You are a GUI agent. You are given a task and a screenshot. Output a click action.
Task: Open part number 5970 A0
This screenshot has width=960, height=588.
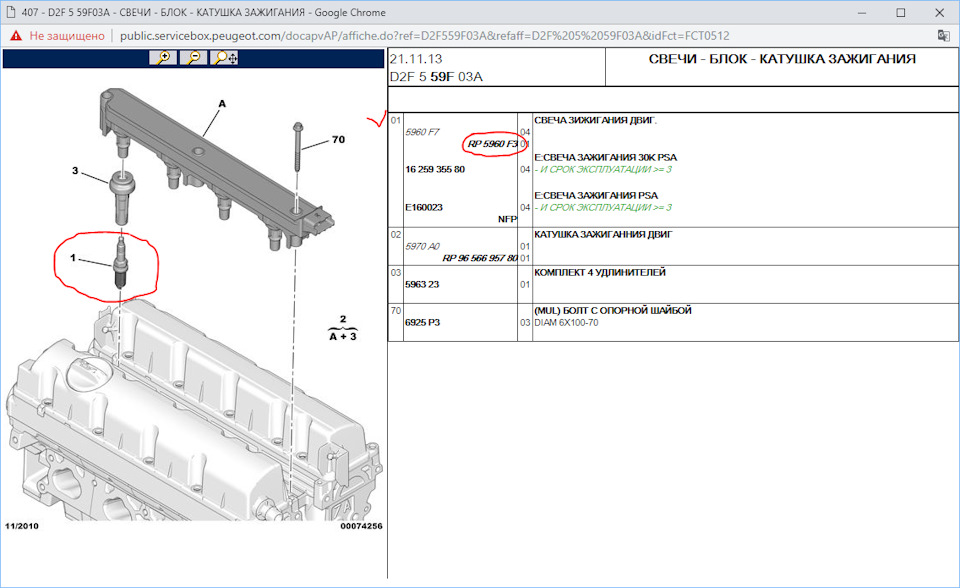tap(422, 246)
